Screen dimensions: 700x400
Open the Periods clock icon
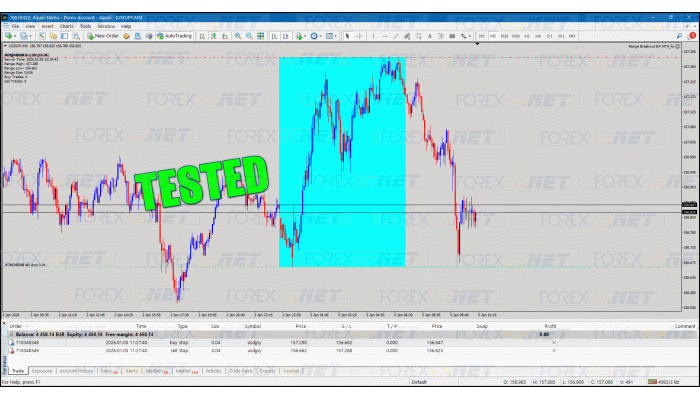[x=314, y=36]
